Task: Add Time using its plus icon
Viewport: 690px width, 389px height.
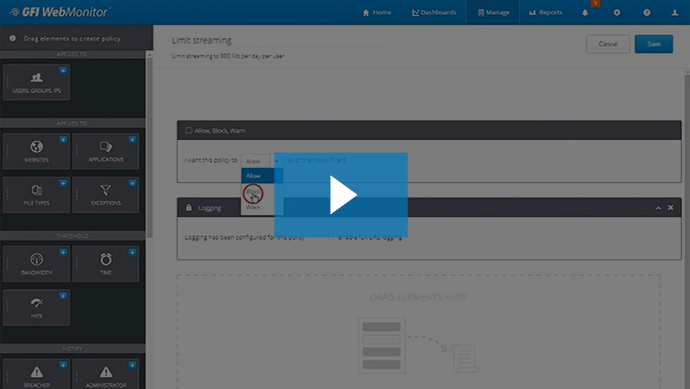Action: click(132, 253)
